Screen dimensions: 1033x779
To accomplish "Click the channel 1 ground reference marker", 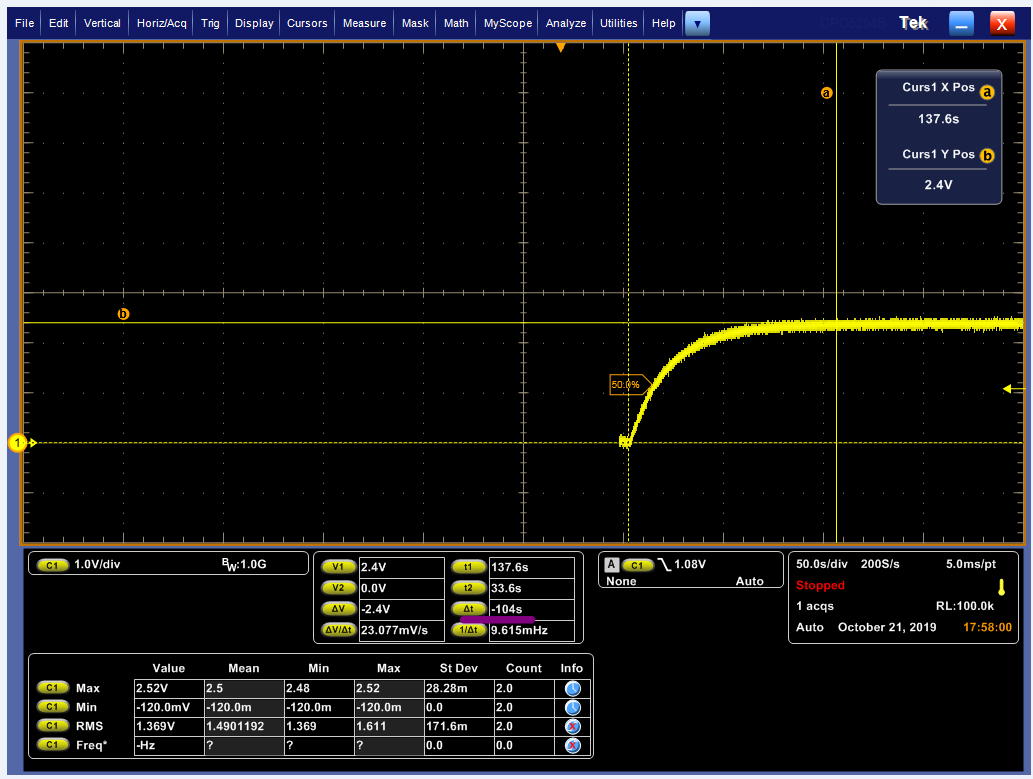I will (18, 443).
